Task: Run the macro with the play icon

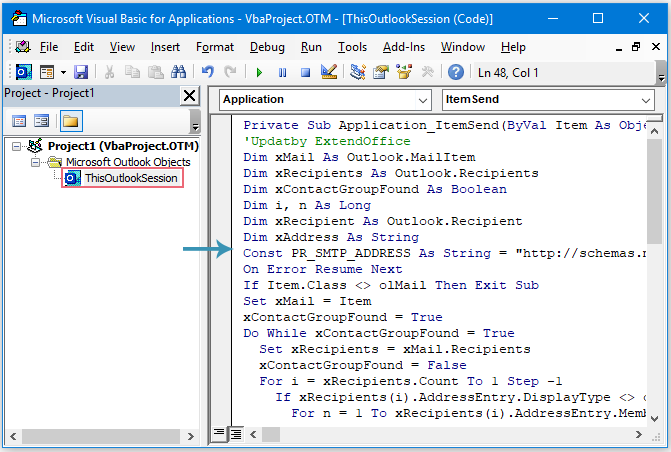Action: 259,72
